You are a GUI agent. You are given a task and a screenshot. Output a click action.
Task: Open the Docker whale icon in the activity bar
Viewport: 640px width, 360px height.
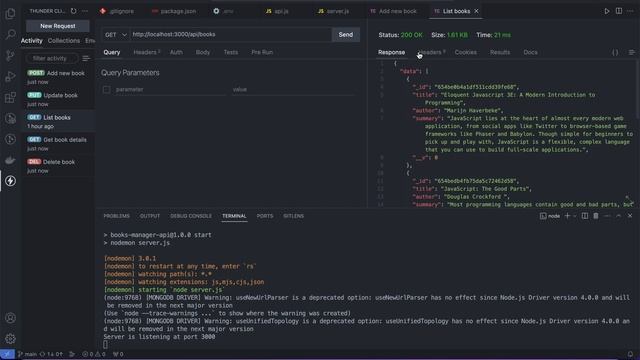pyautogui.click(x=10, y=160)
